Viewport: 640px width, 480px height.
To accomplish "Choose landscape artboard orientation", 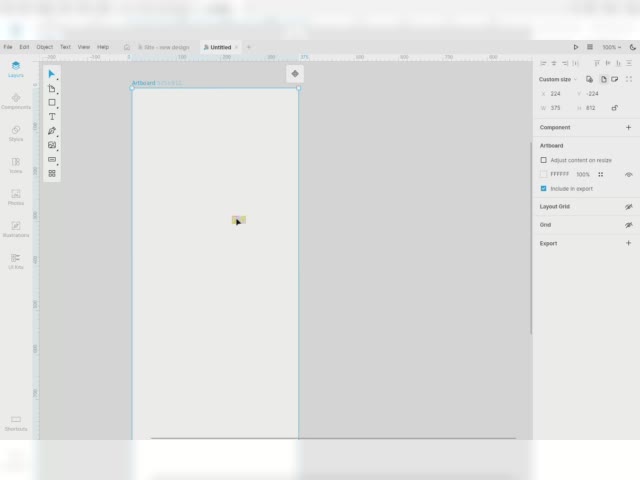I will pos(614,79).
